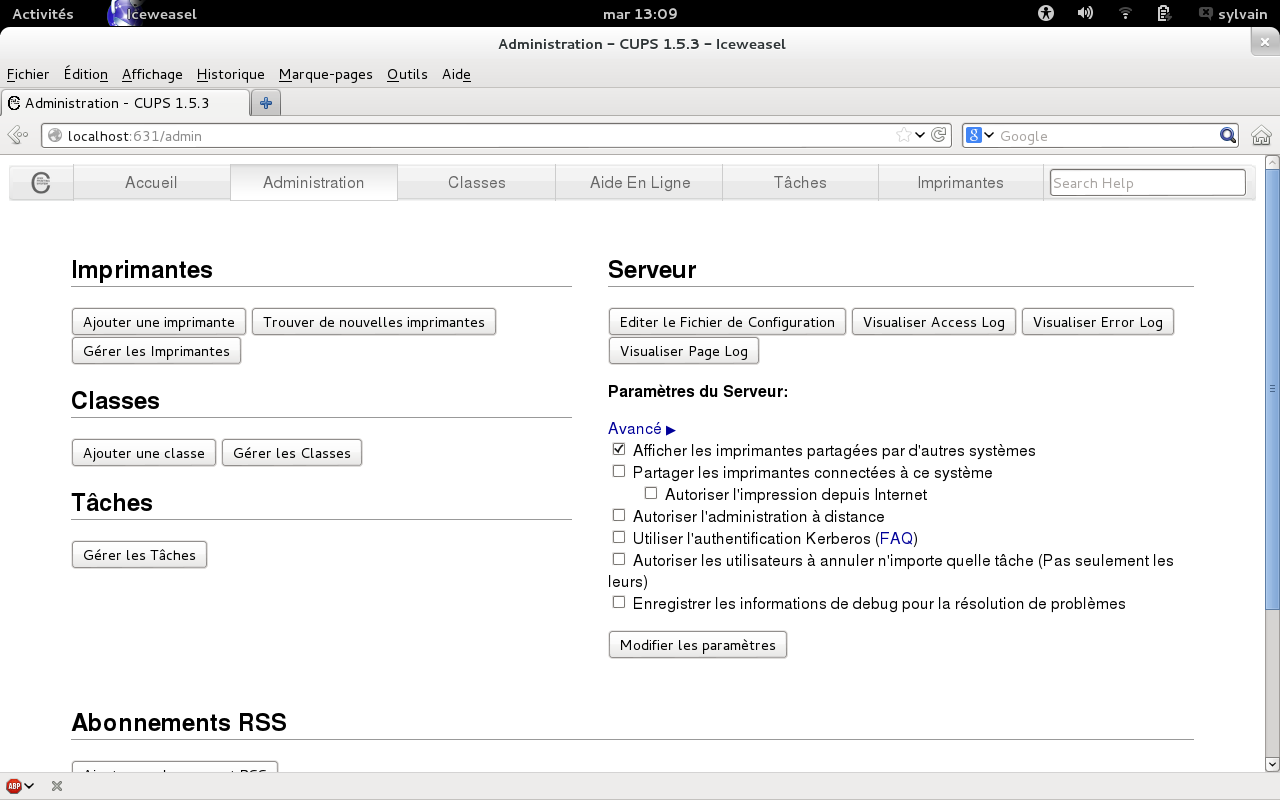Open the search engine dropdown next to Google
The height and width of the screenshot is (800, 1280).
981,136
